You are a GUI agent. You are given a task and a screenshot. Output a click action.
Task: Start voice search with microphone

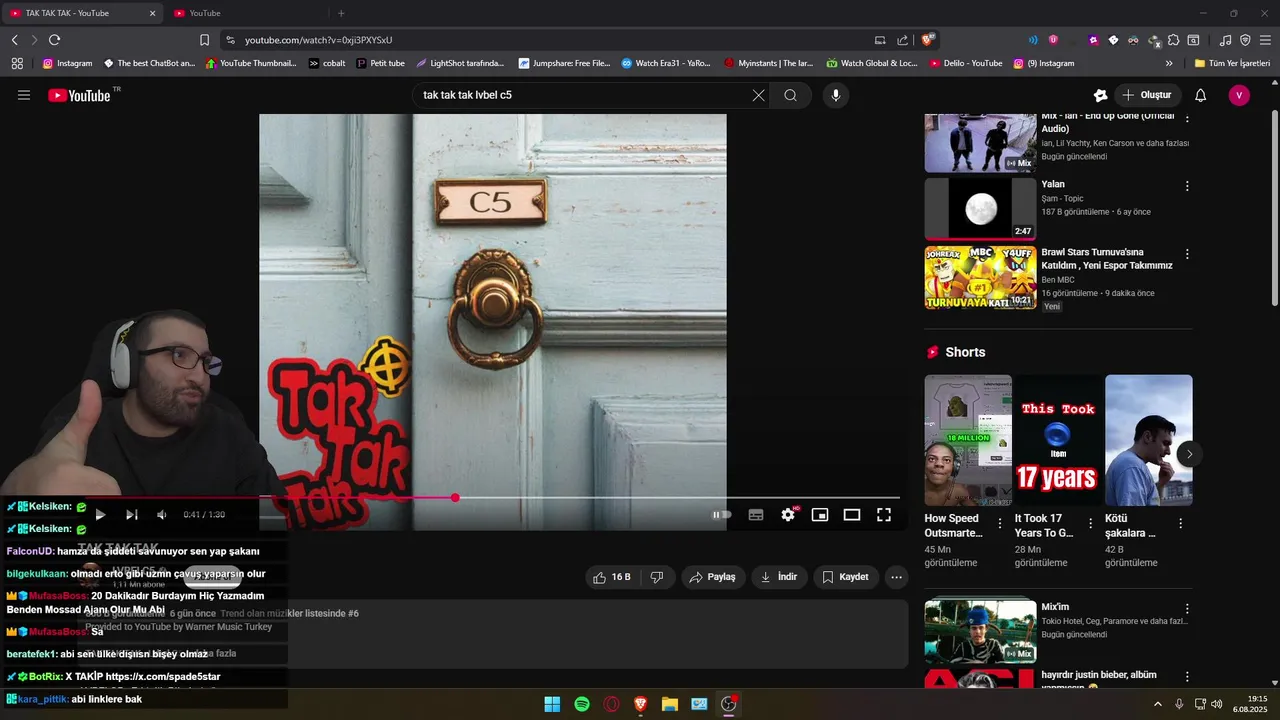click(836, 95)
